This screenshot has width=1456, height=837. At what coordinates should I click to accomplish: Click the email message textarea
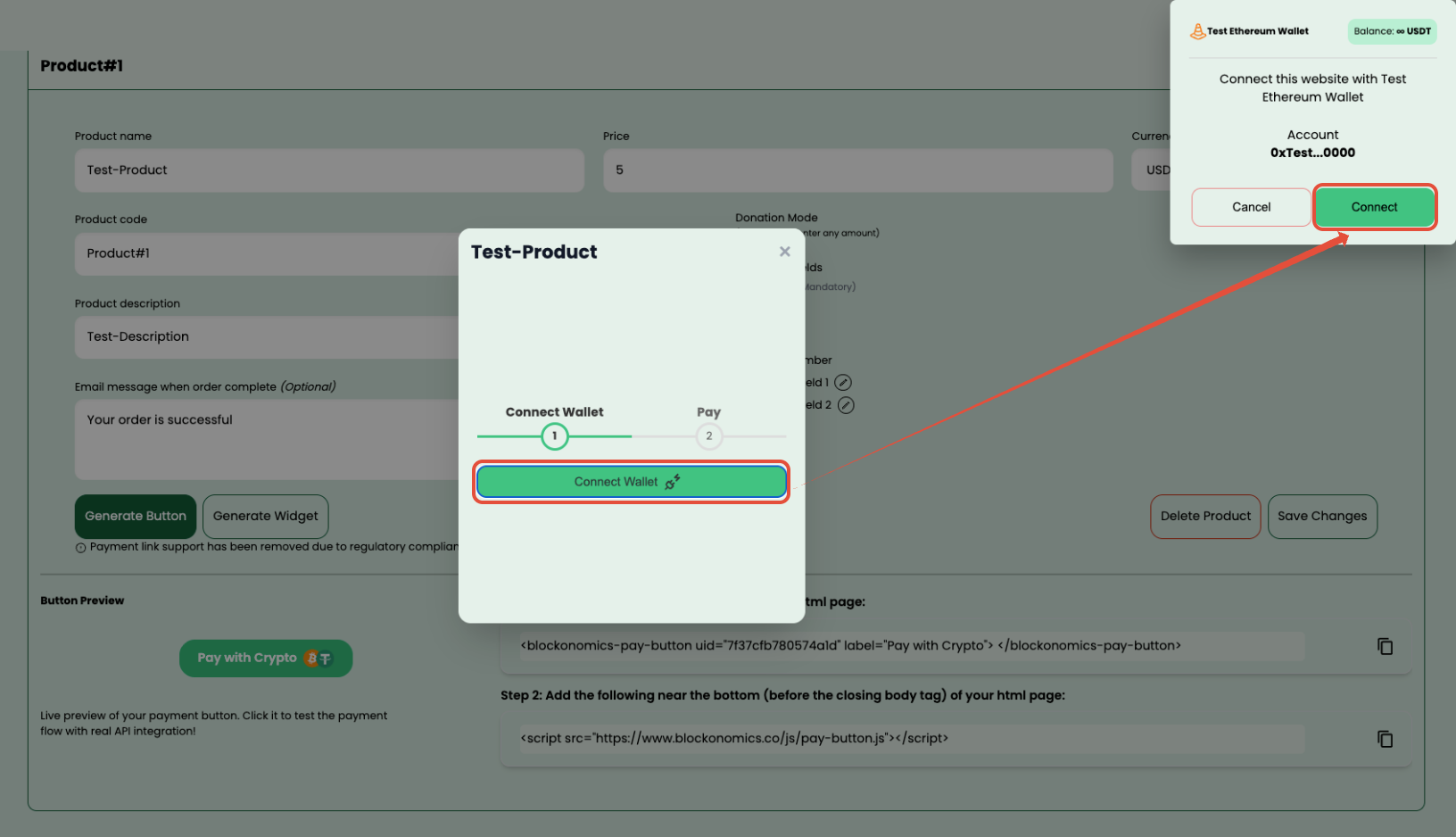(x=268, y=439)
